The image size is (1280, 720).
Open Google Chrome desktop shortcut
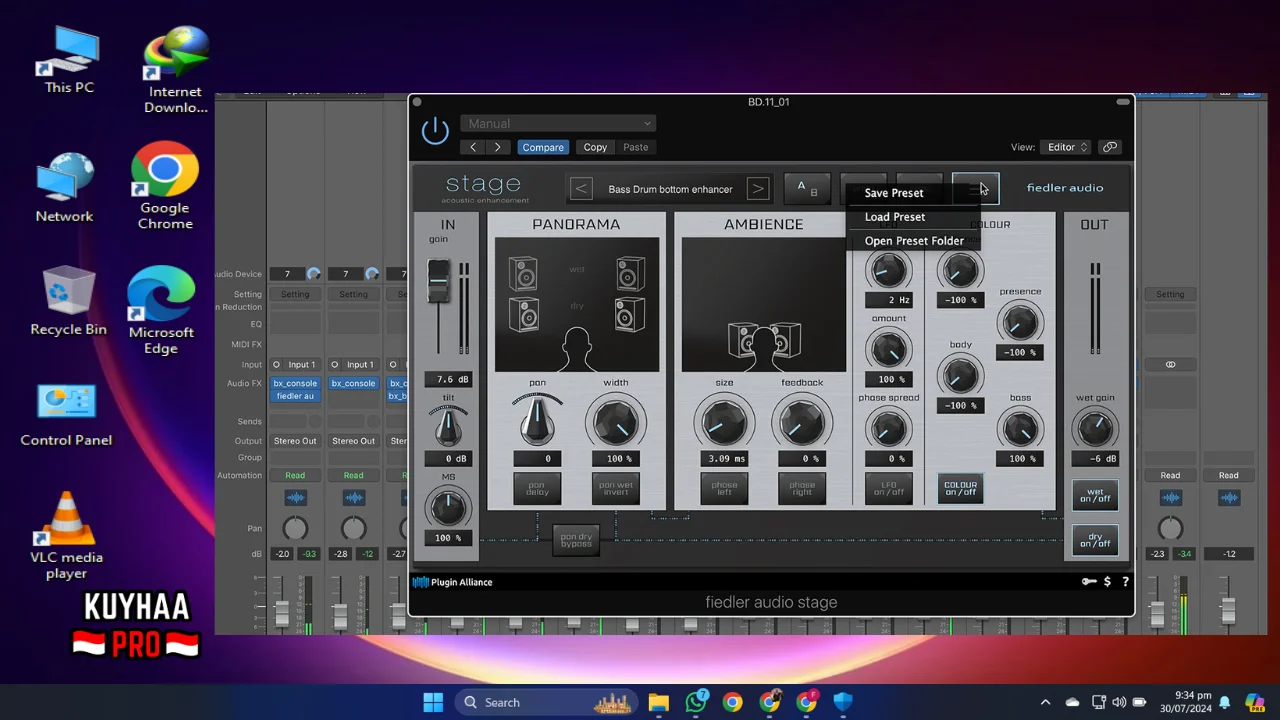[x=165, y=186]
